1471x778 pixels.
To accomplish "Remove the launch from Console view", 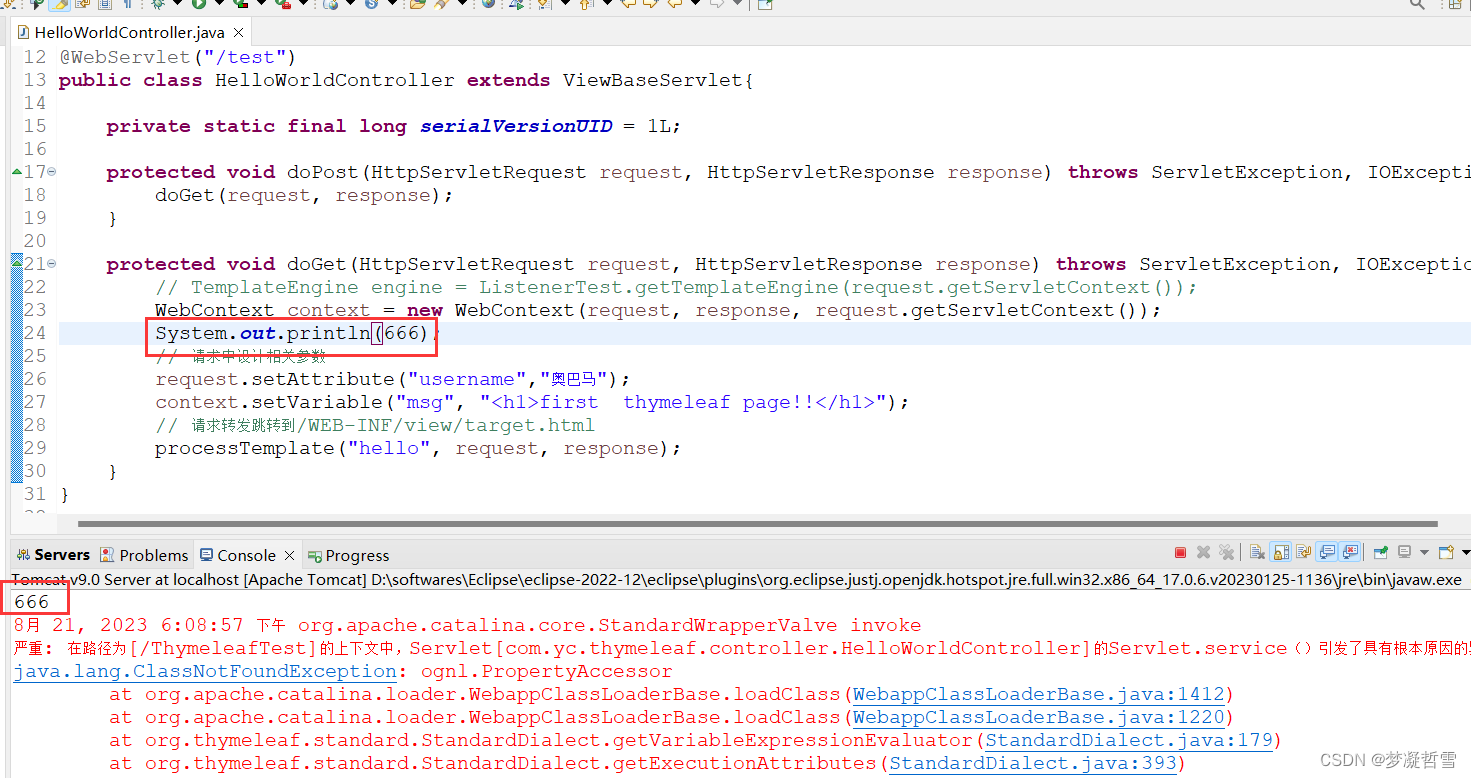I will tap(1204, 552).
